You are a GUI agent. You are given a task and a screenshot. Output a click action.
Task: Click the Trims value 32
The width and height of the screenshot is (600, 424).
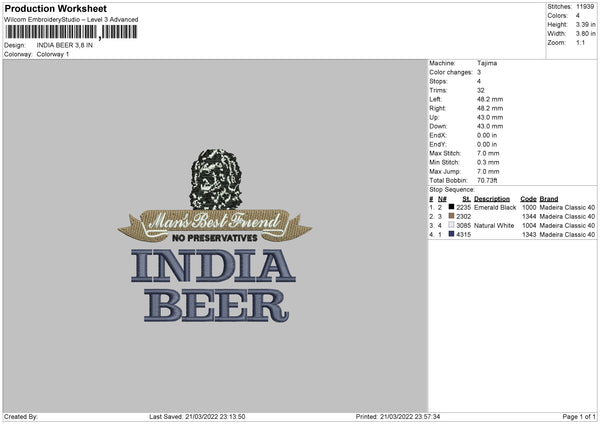coord(481,90)
